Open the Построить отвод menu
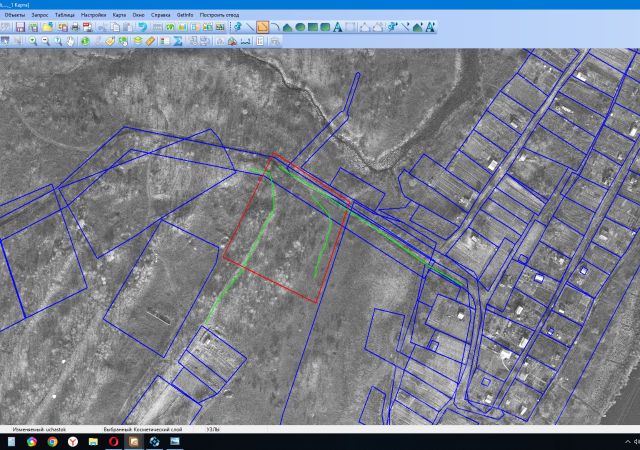This screenshot has width=640, height=450. point(219,15)
